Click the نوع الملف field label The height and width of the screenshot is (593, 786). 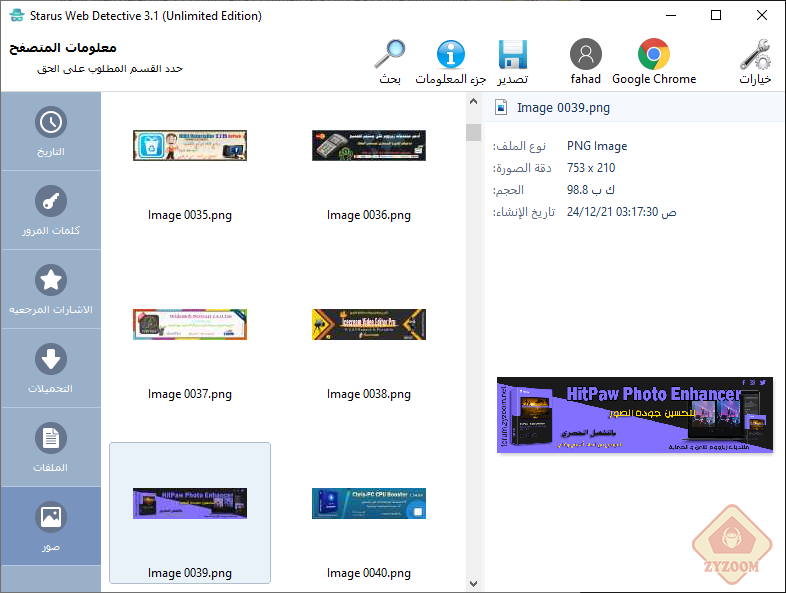519,146
